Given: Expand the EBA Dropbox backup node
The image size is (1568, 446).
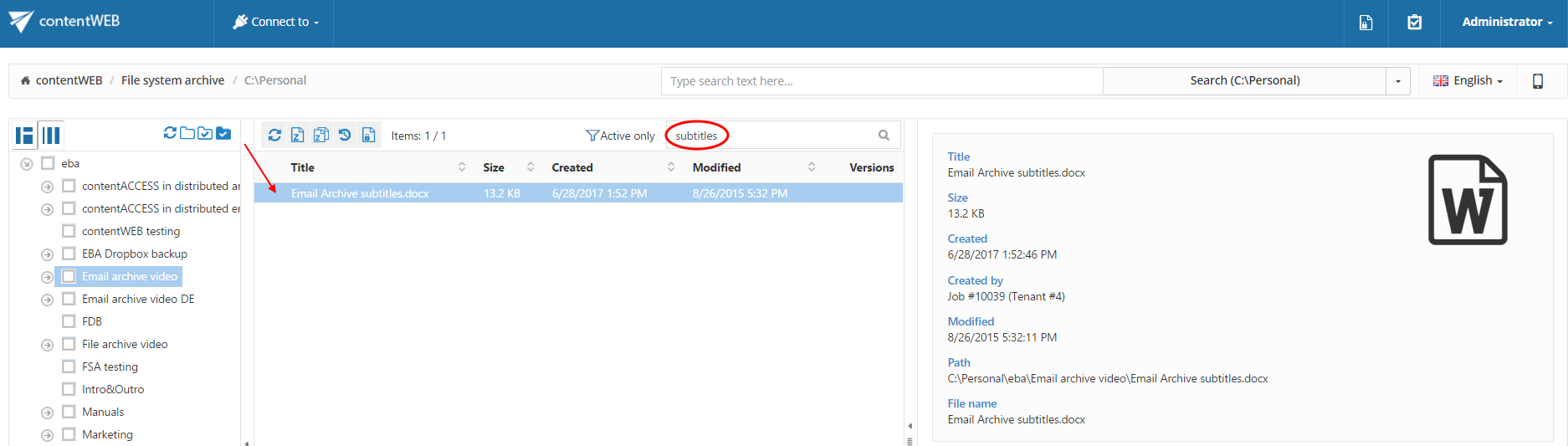Looking at the screenshot, I should (x=47, y=254).
